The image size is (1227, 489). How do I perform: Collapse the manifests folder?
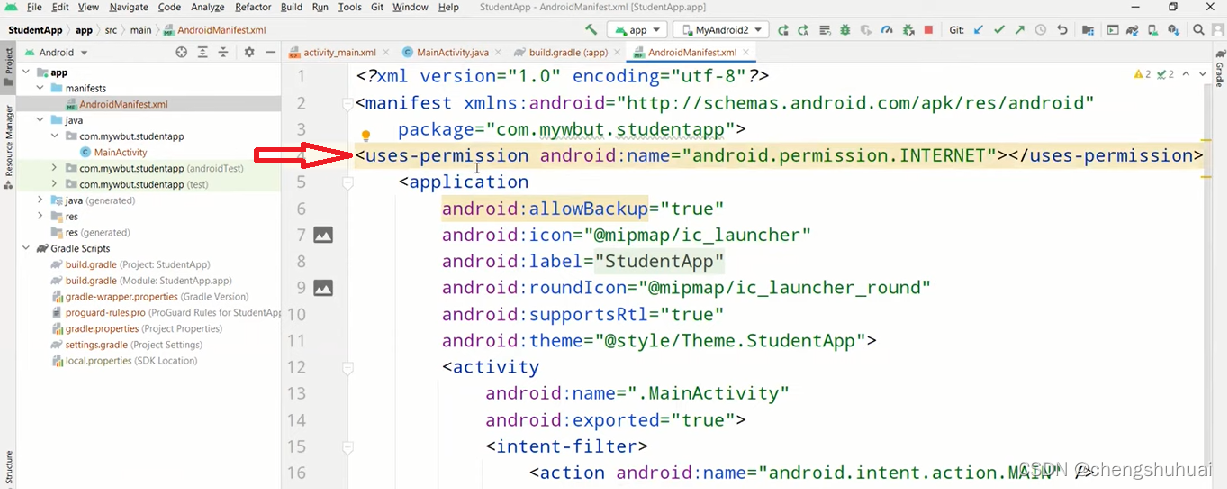click(x=41, y=88)
